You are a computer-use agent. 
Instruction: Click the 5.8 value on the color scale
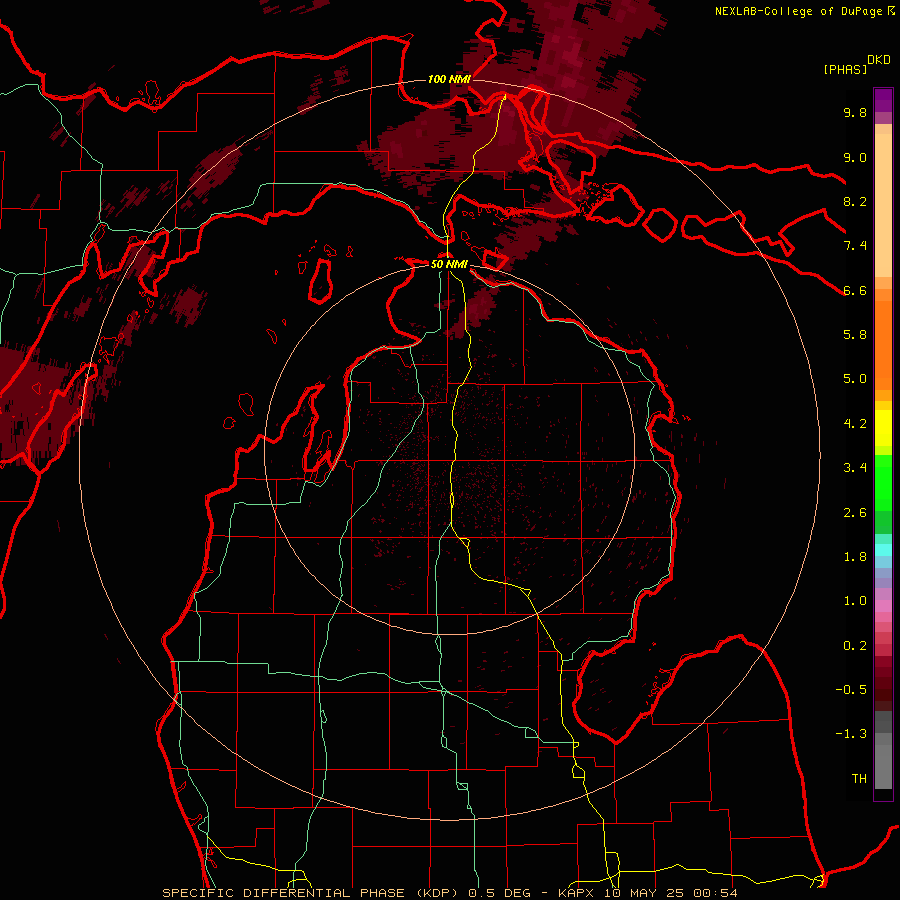(x=855, y=335)
